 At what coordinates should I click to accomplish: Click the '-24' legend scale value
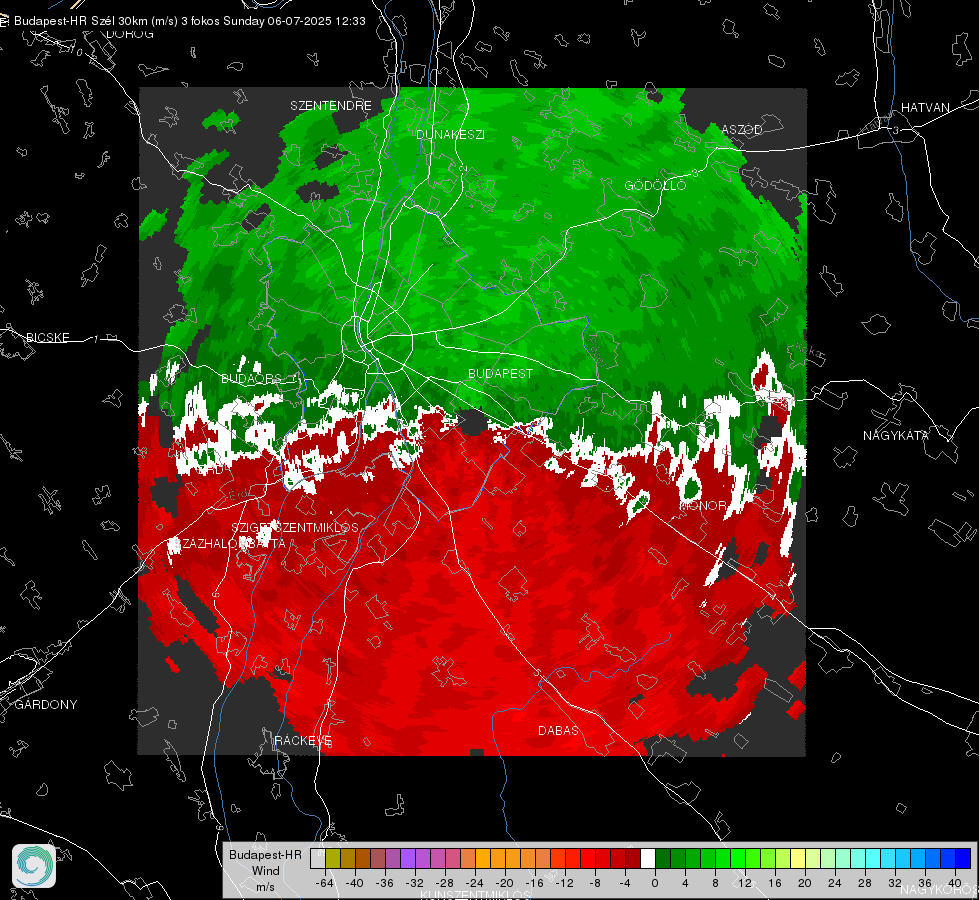click(474, 883)
